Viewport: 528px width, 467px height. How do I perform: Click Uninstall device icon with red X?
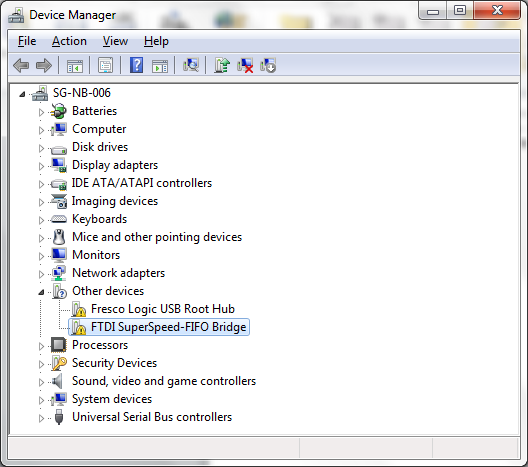pyautogui.click(x=245, y=65)
